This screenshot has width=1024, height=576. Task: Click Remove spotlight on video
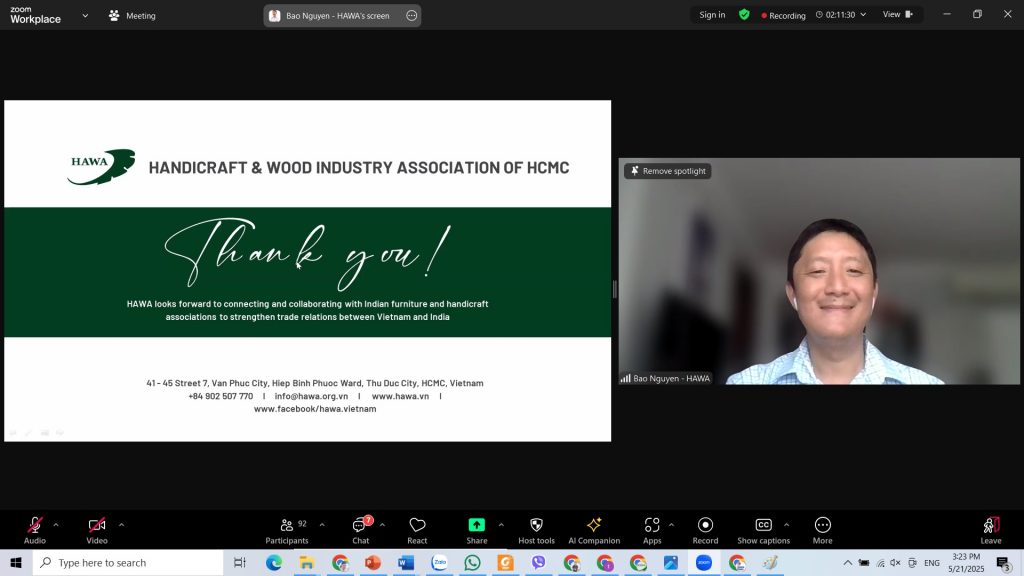(x=667, y=171)
